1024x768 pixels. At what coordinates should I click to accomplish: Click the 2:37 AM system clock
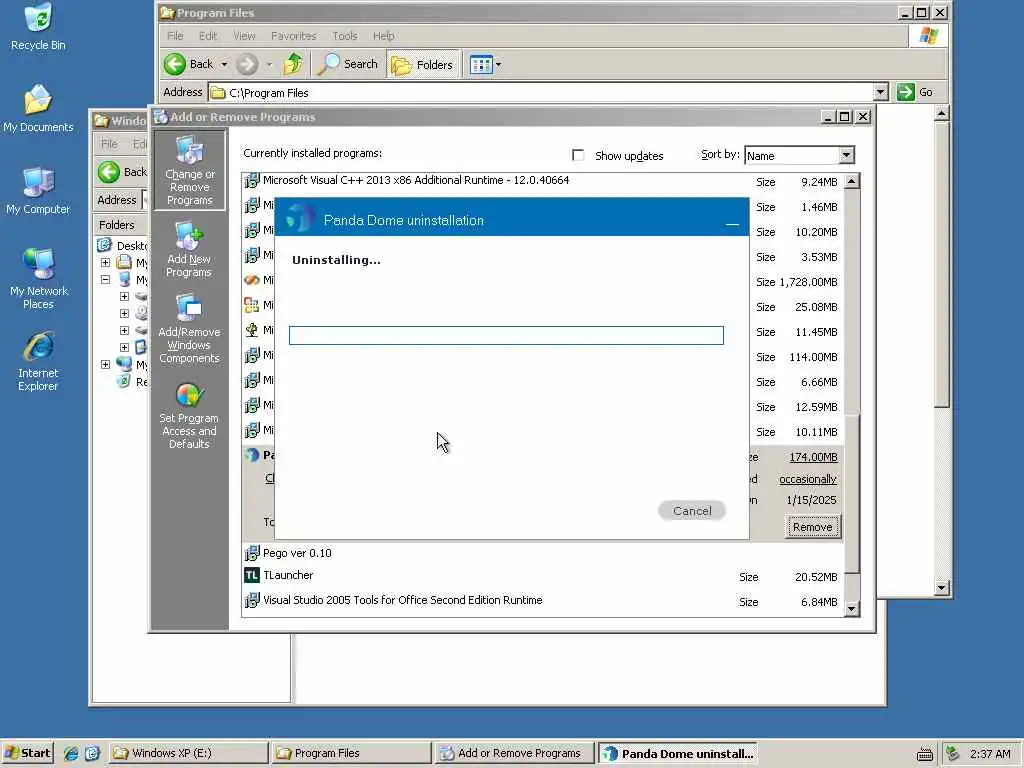click(990, 754)
